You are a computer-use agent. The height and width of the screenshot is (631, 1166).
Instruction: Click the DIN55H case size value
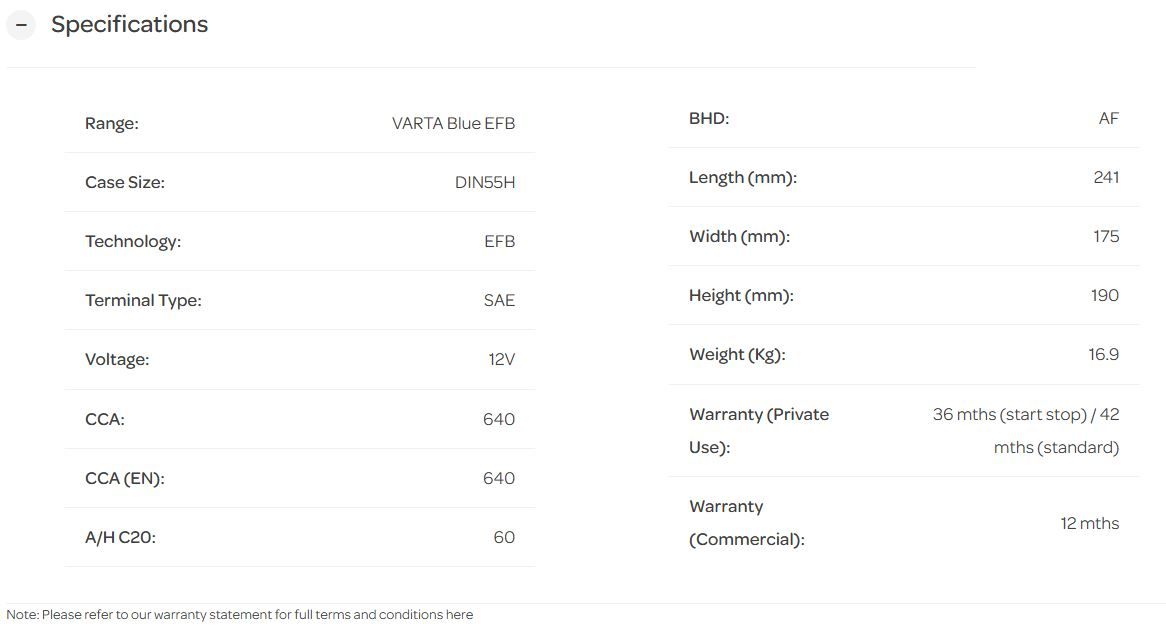click(x=485, y=183)
